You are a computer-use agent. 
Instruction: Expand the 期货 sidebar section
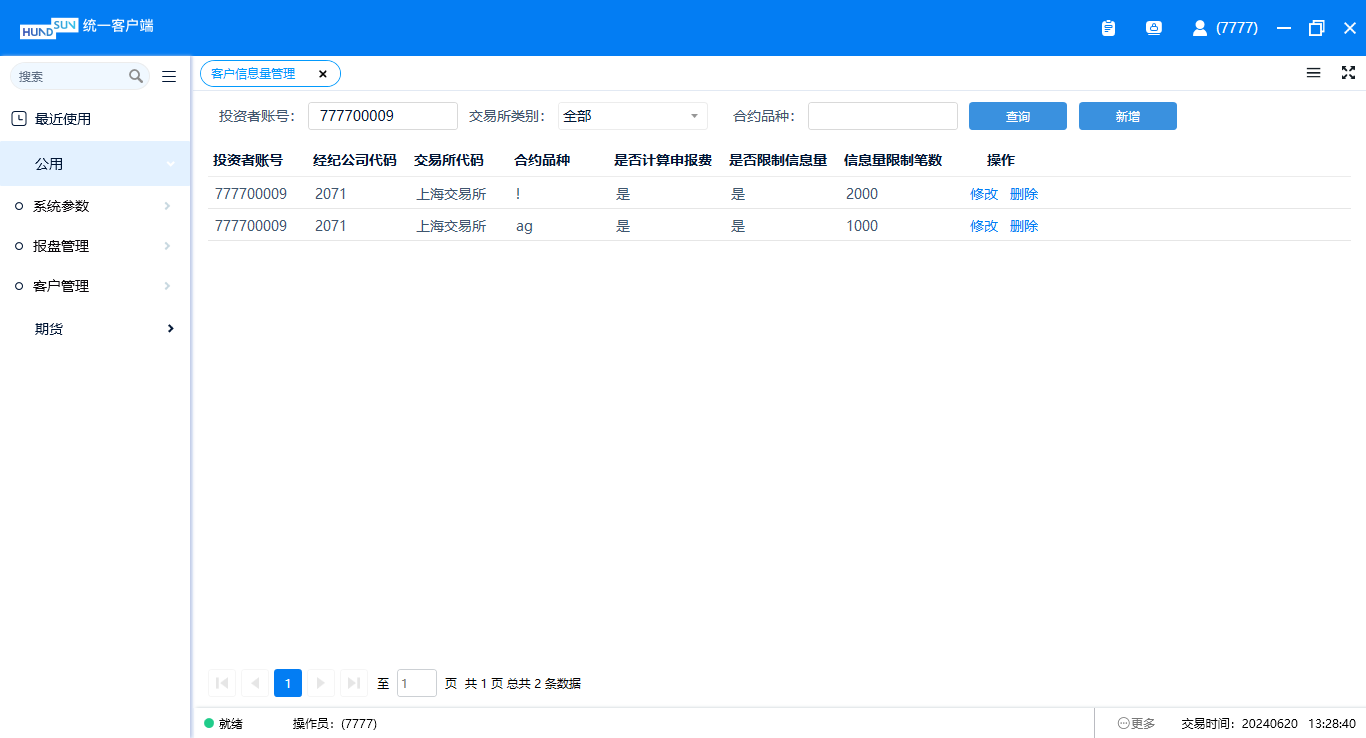pos(171,329)
